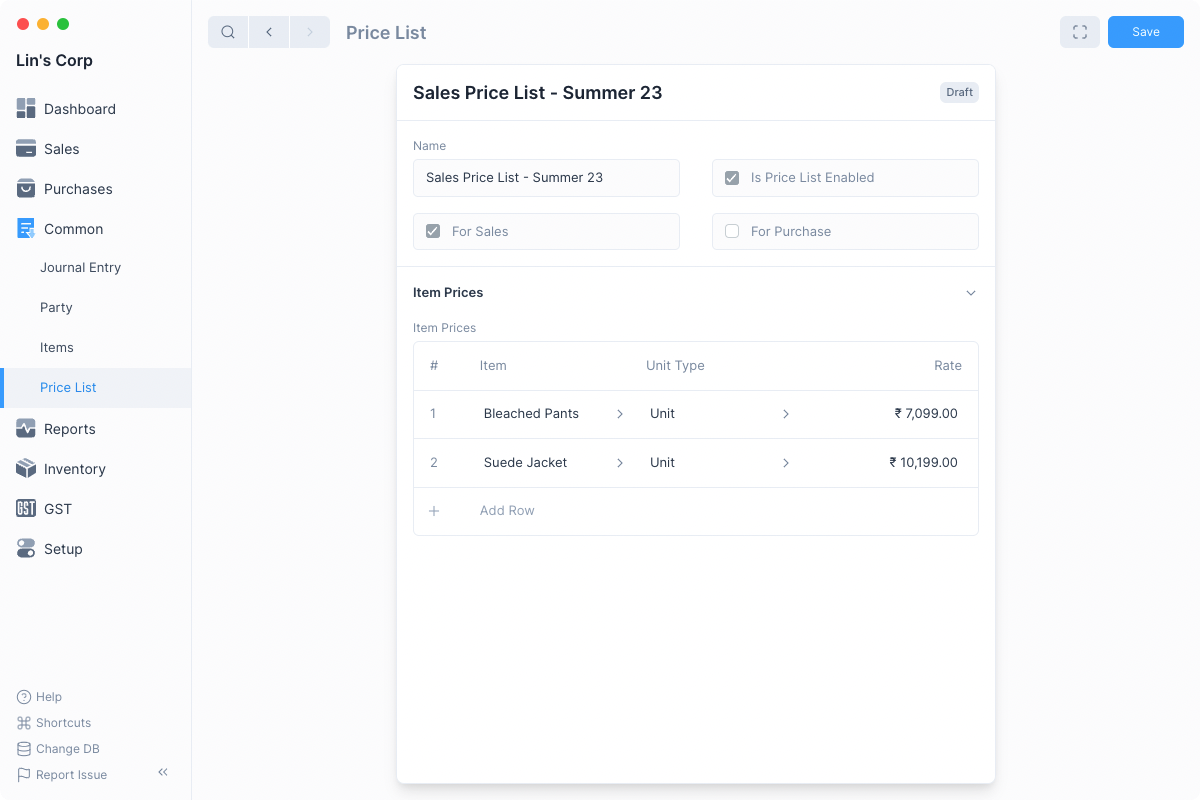The height and width of the screenshot is (800, 1200).
Task: Open the Items sidebar entry
Action: coord(57,348)
